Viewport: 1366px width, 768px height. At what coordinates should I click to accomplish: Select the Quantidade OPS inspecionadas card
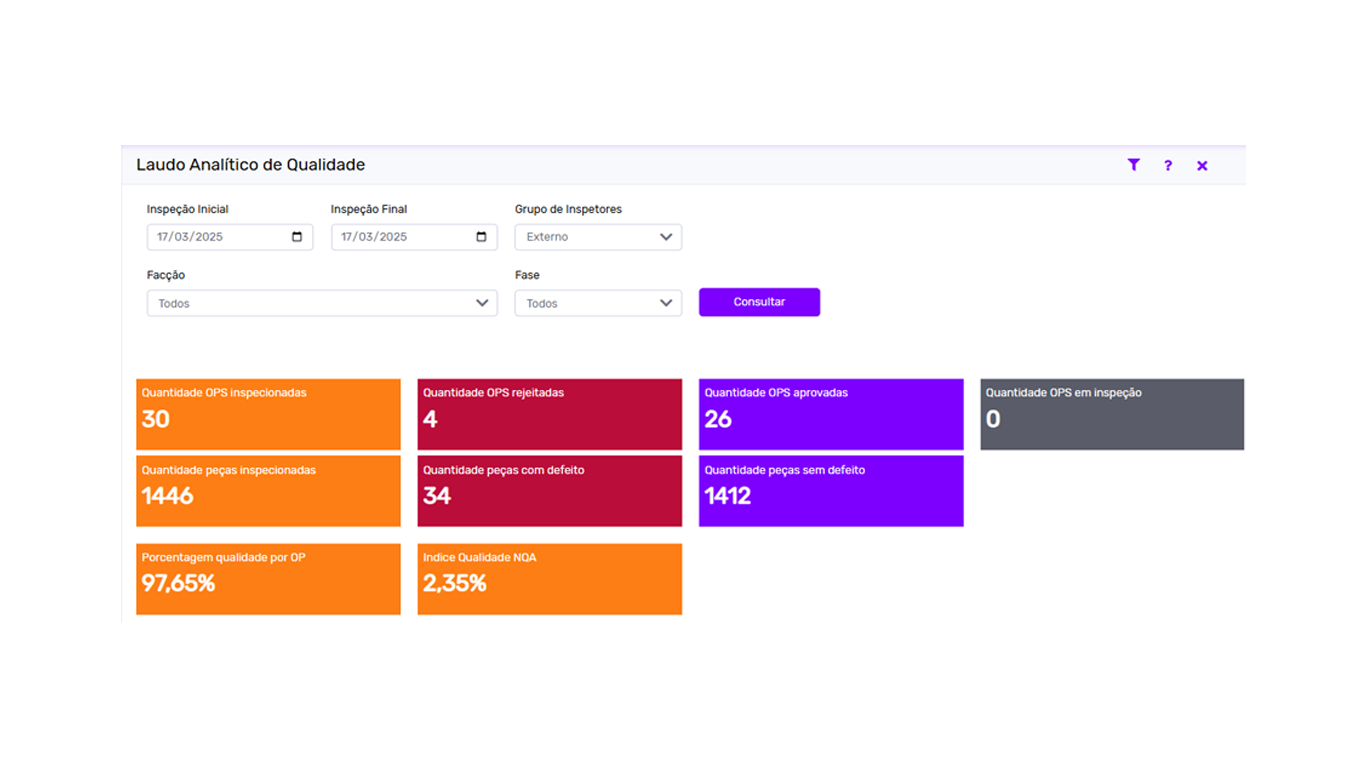[x=268, y=414]
